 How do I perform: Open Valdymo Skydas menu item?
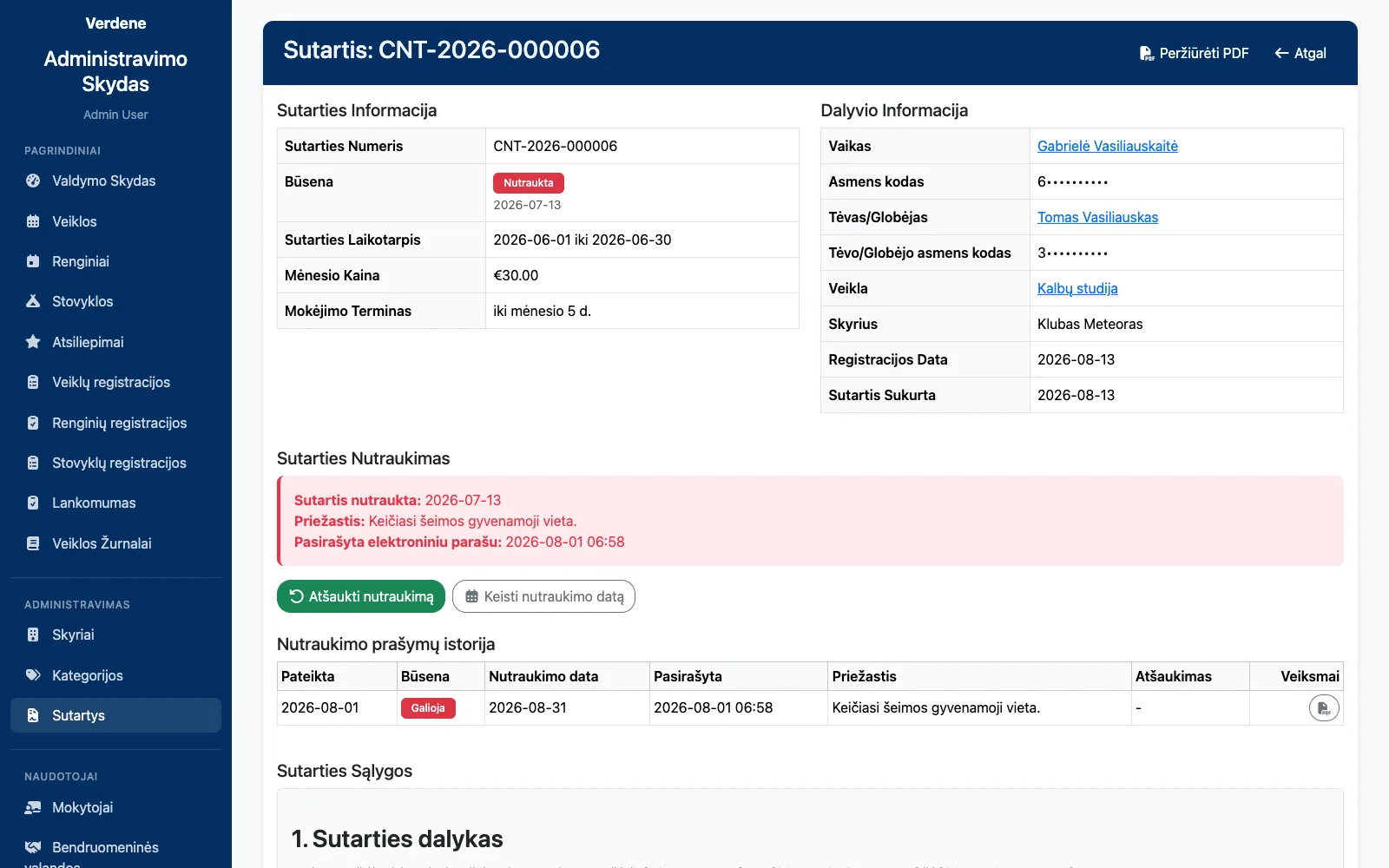[115, 181]
